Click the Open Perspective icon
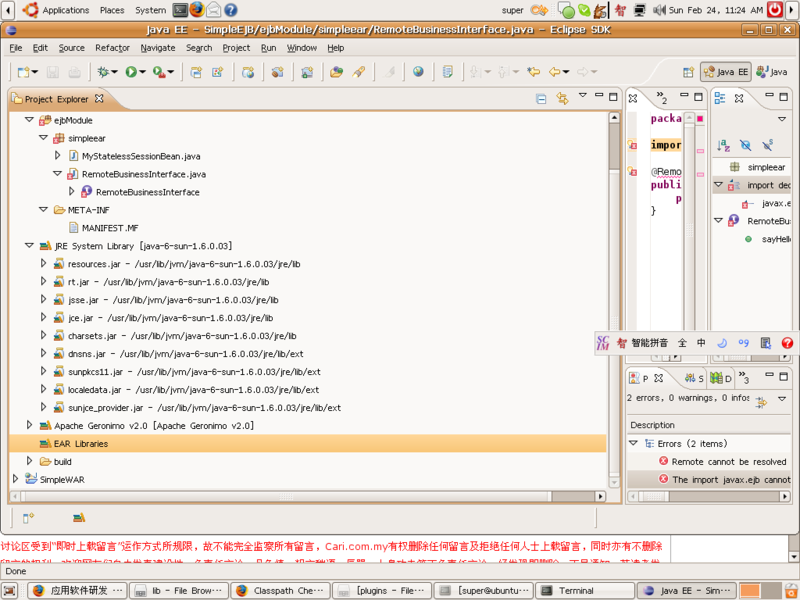800x600 pixels. click(688, 72)
